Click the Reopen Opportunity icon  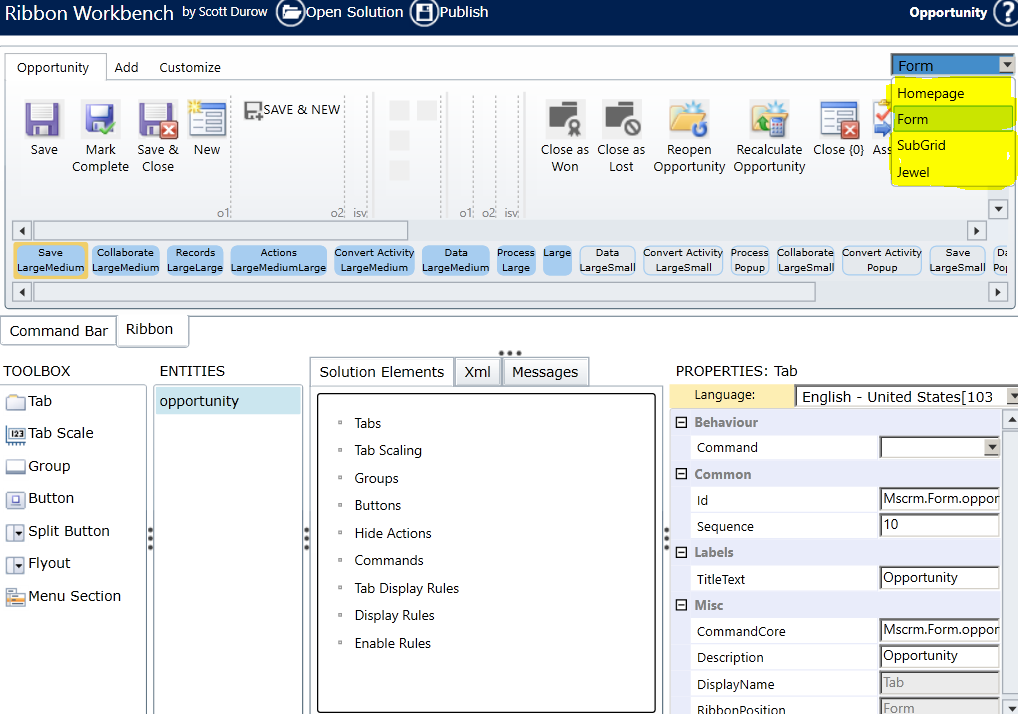point(688,118)
